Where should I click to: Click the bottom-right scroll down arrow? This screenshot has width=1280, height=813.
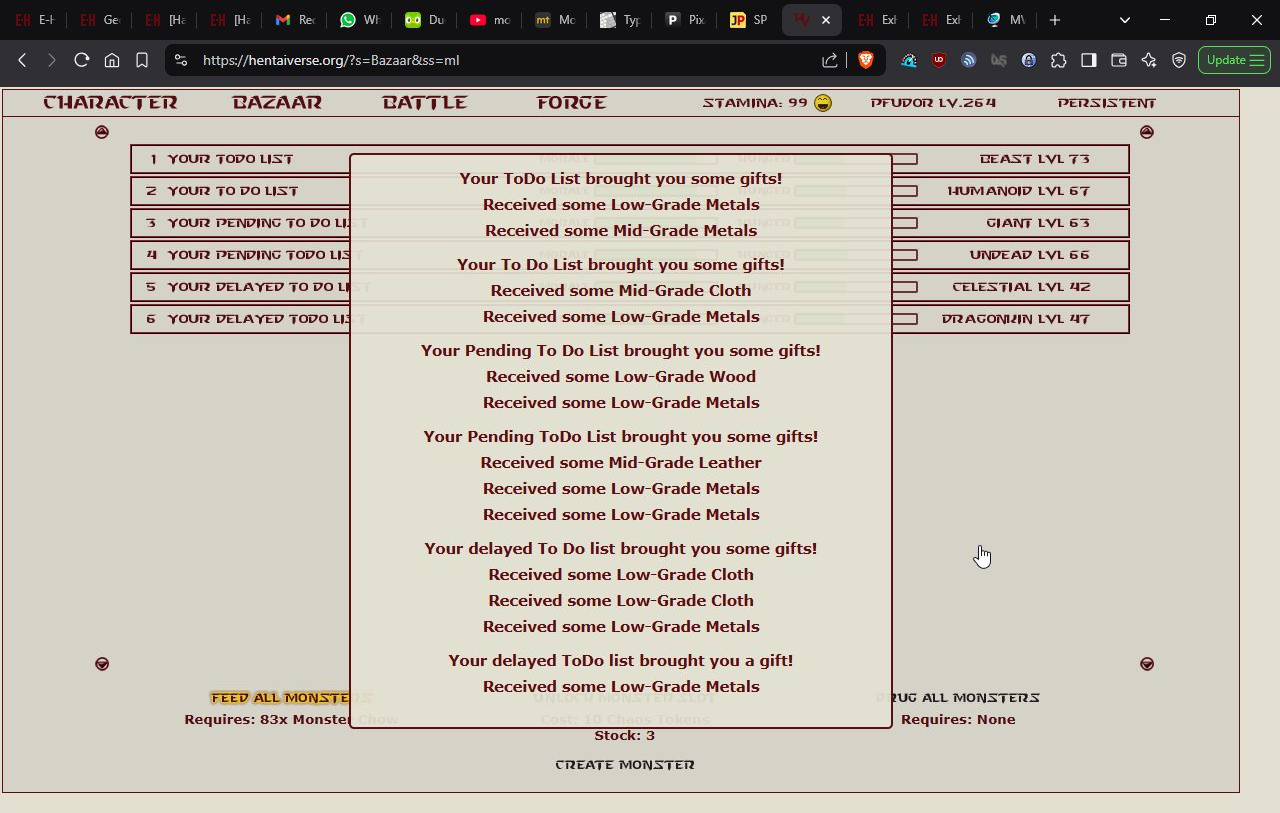1147,664
